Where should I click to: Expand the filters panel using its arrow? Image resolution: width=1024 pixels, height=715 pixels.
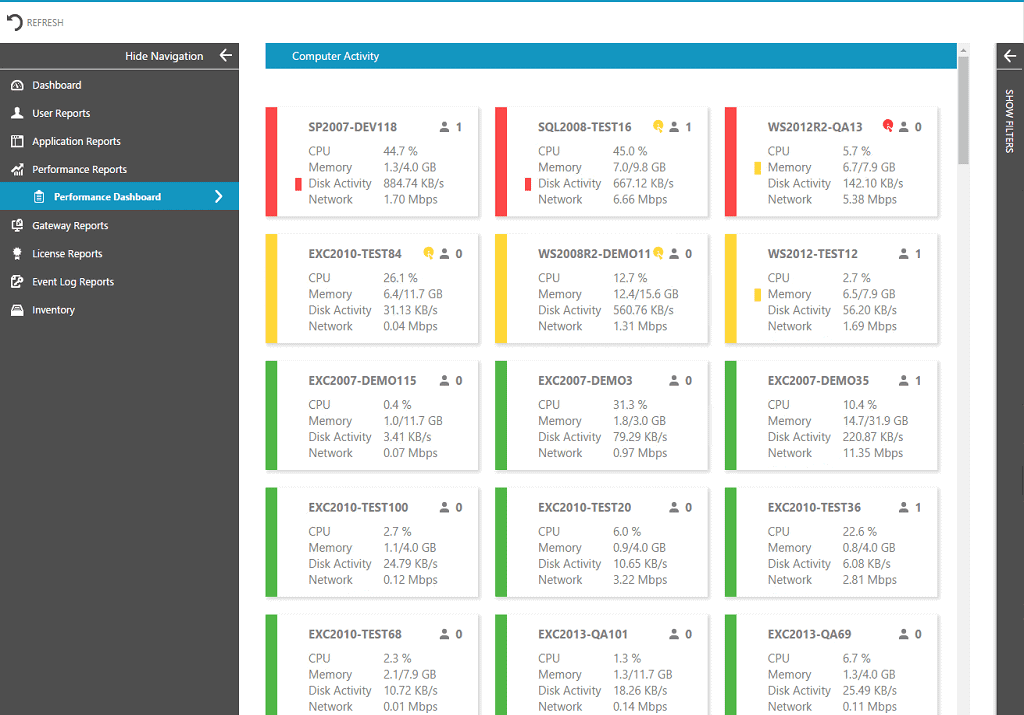pos(1009,56)
